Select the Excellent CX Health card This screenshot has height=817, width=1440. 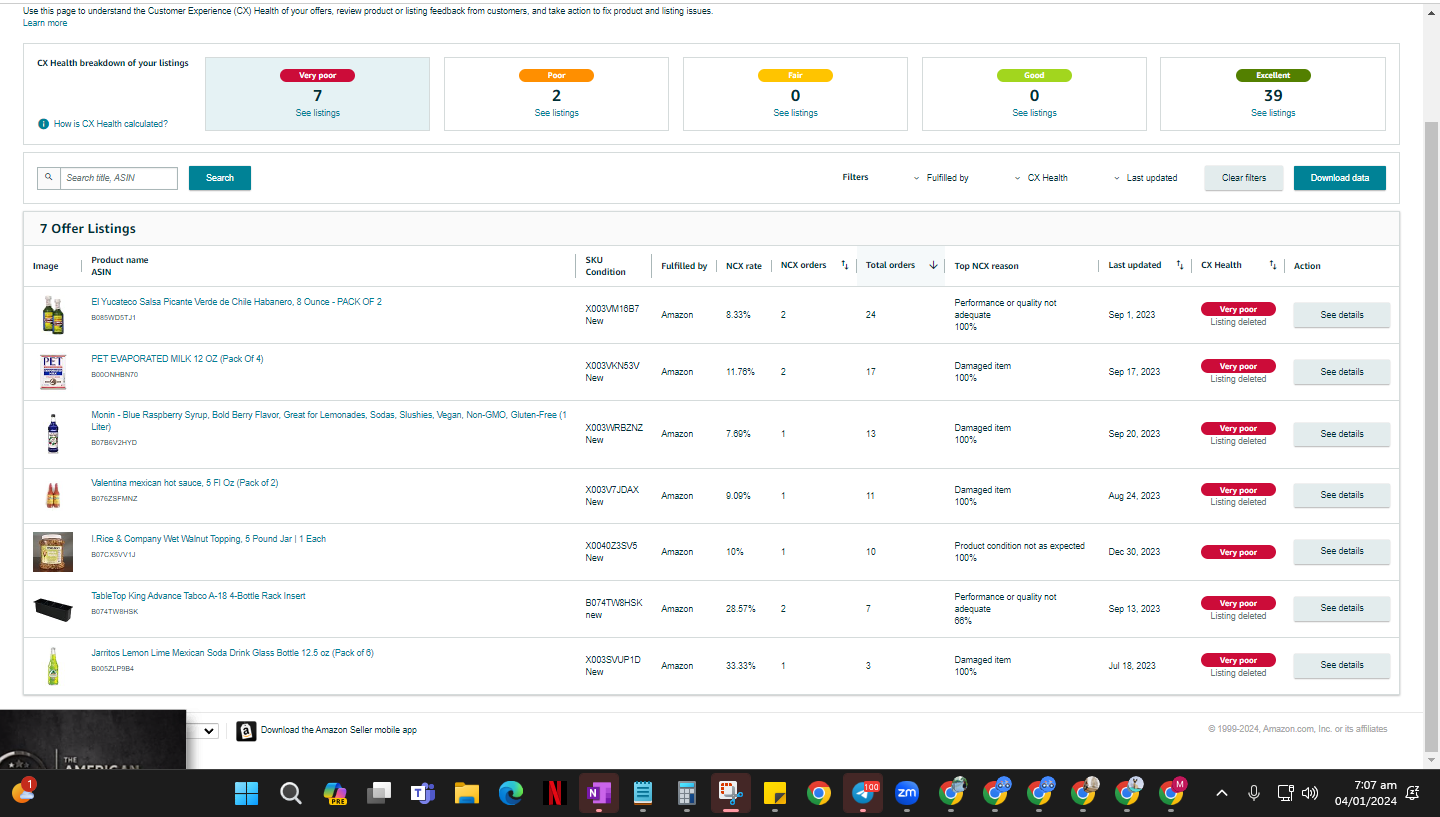click(1273, 94)
